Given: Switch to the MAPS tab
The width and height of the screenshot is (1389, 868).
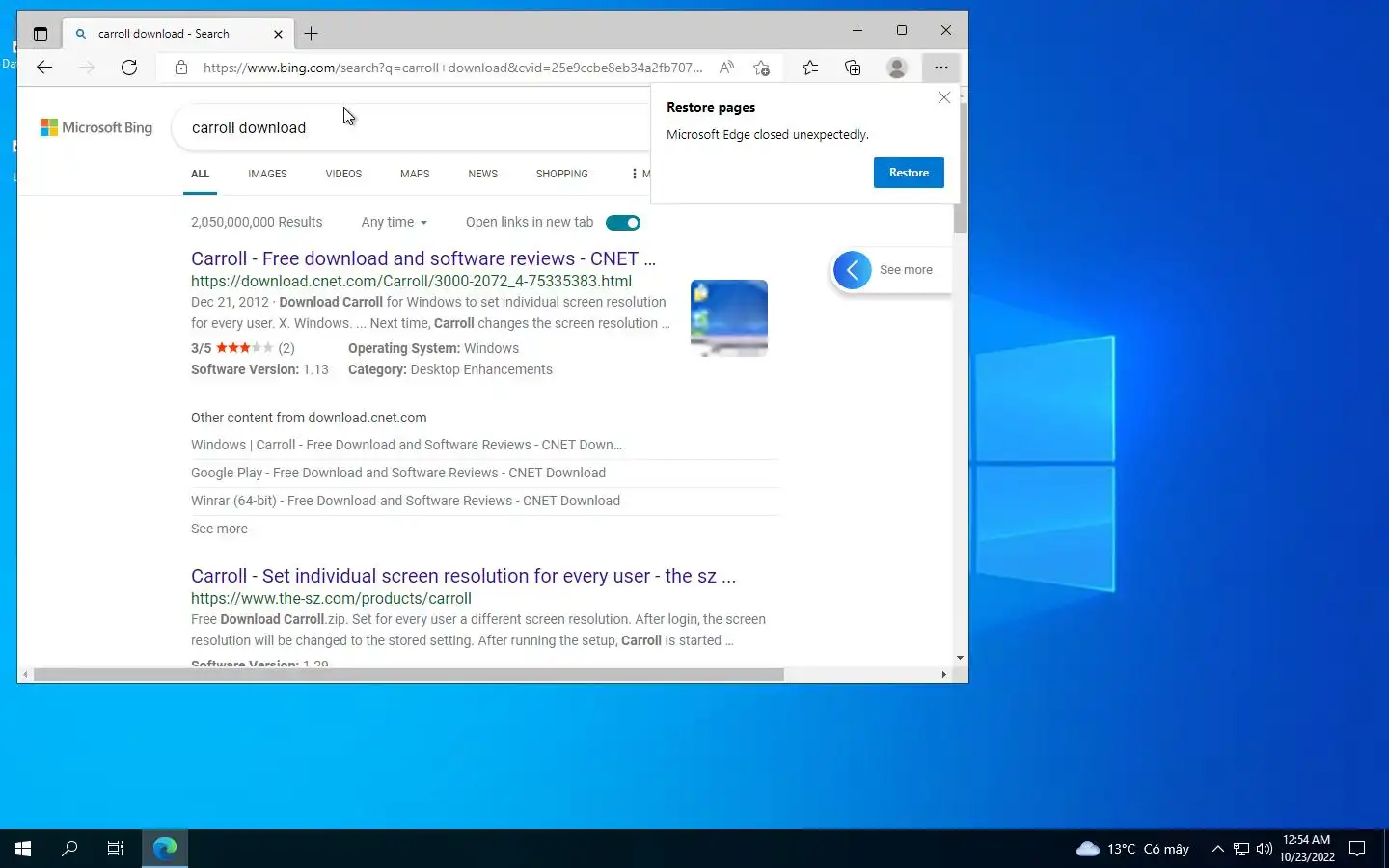Looking at the screenshot, I should coord(415,174).
